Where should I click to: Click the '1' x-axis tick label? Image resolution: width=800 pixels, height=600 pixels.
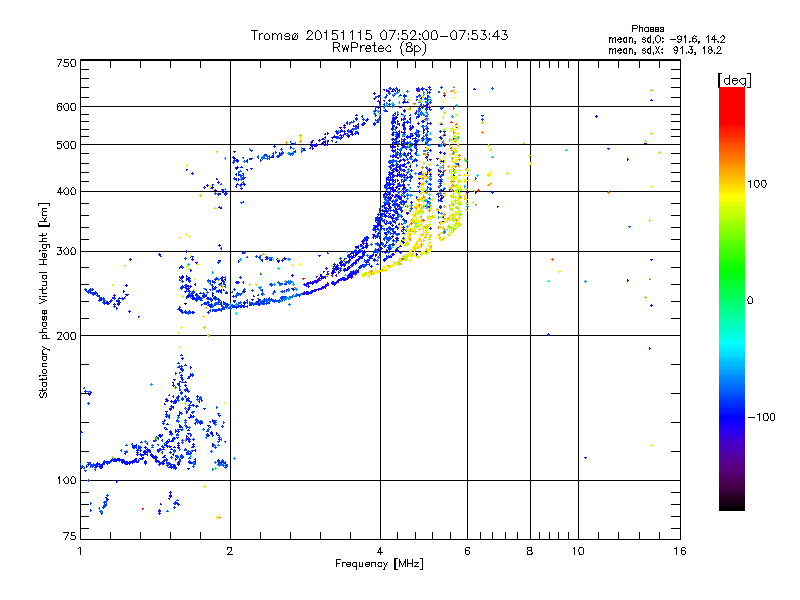click(x=80, y=551)
